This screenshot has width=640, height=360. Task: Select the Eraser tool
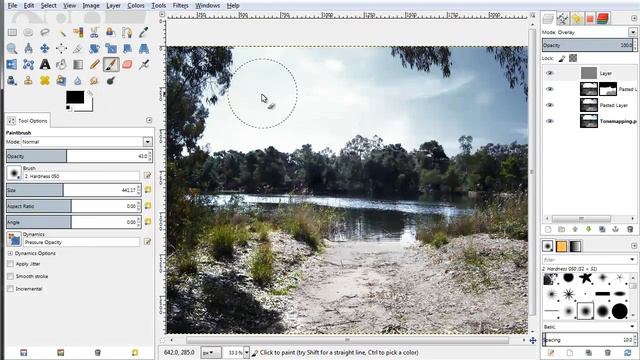tap(127, 64)
